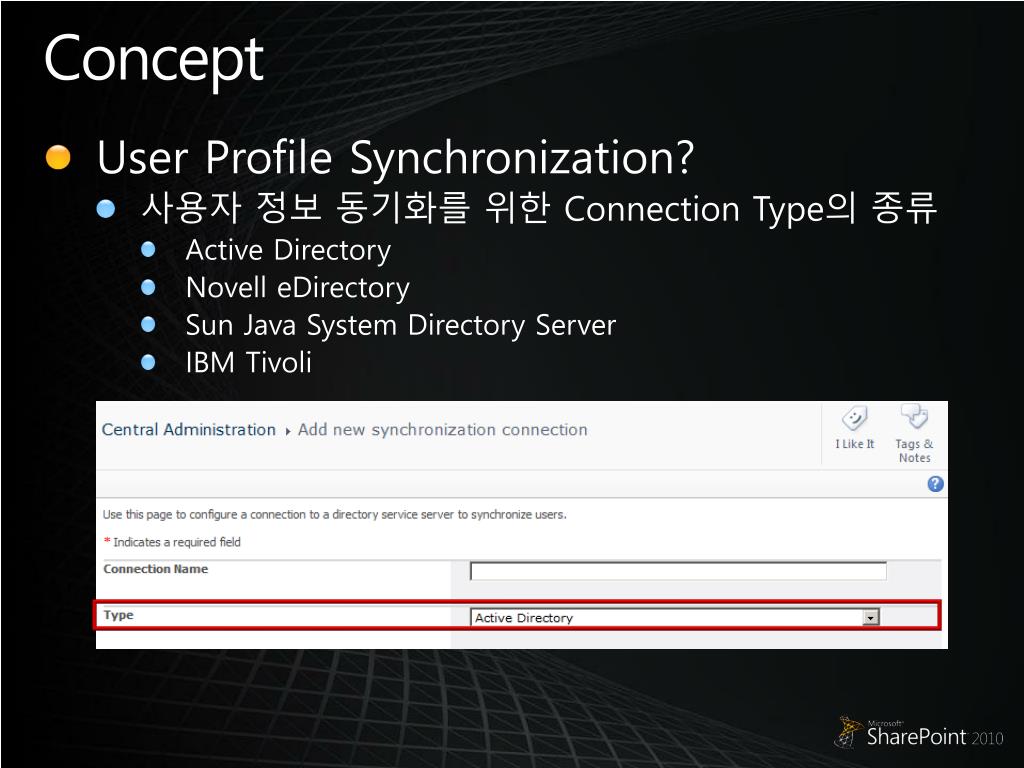
Task: Click the Active Directory value in the Type box
Action: click(x=524, y=618)
